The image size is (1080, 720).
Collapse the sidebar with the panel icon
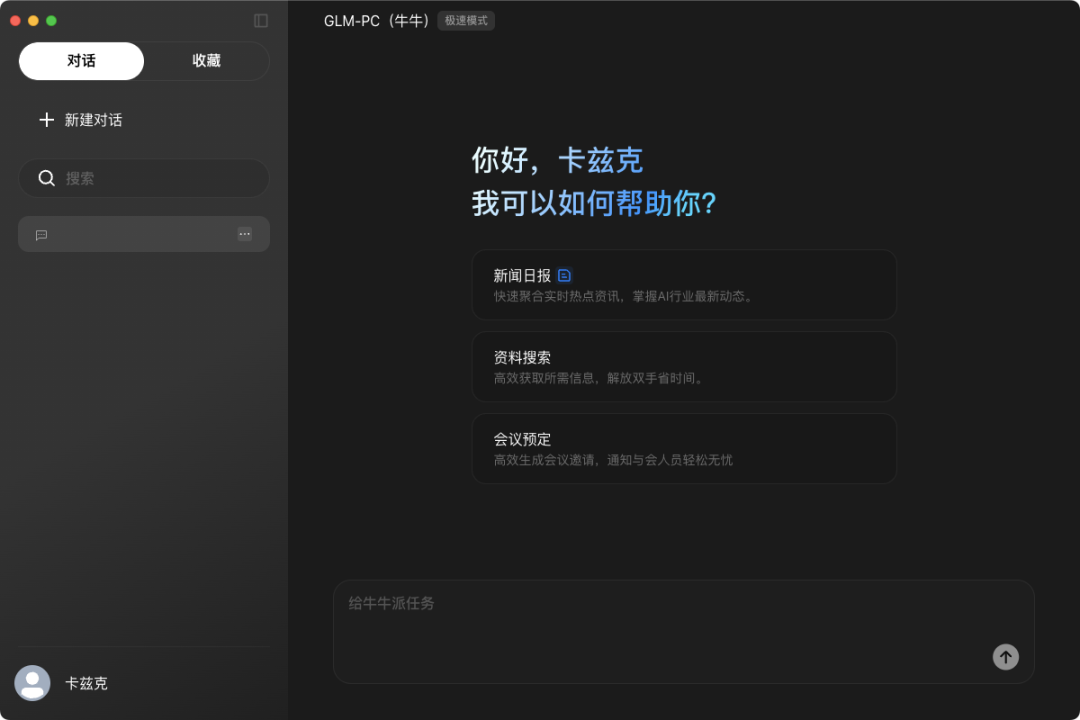tap(260, 20)
